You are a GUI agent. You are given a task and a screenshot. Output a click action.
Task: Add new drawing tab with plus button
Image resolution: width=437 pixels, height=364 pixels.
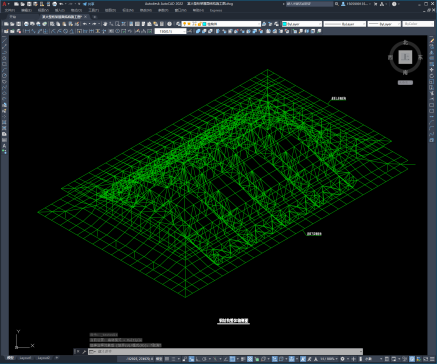point(95,17)
